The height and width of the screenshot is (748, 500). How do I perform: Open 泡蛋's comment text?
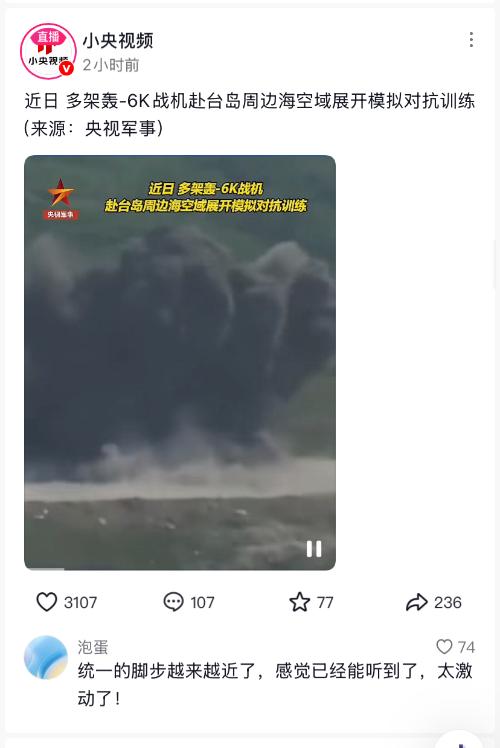point(275,685)
